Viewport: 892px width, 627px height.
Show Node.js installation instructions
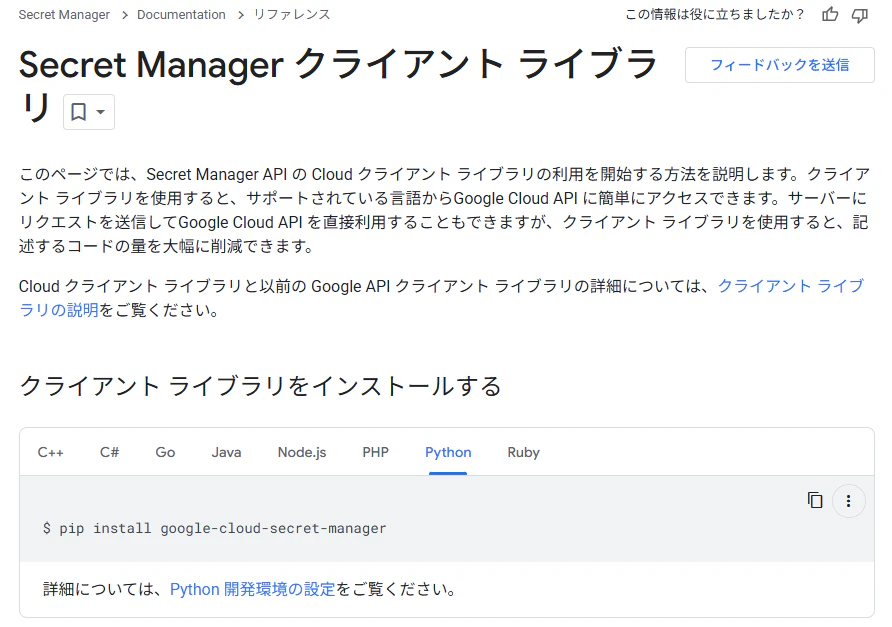pyautogui.click(x=302, y=452)
